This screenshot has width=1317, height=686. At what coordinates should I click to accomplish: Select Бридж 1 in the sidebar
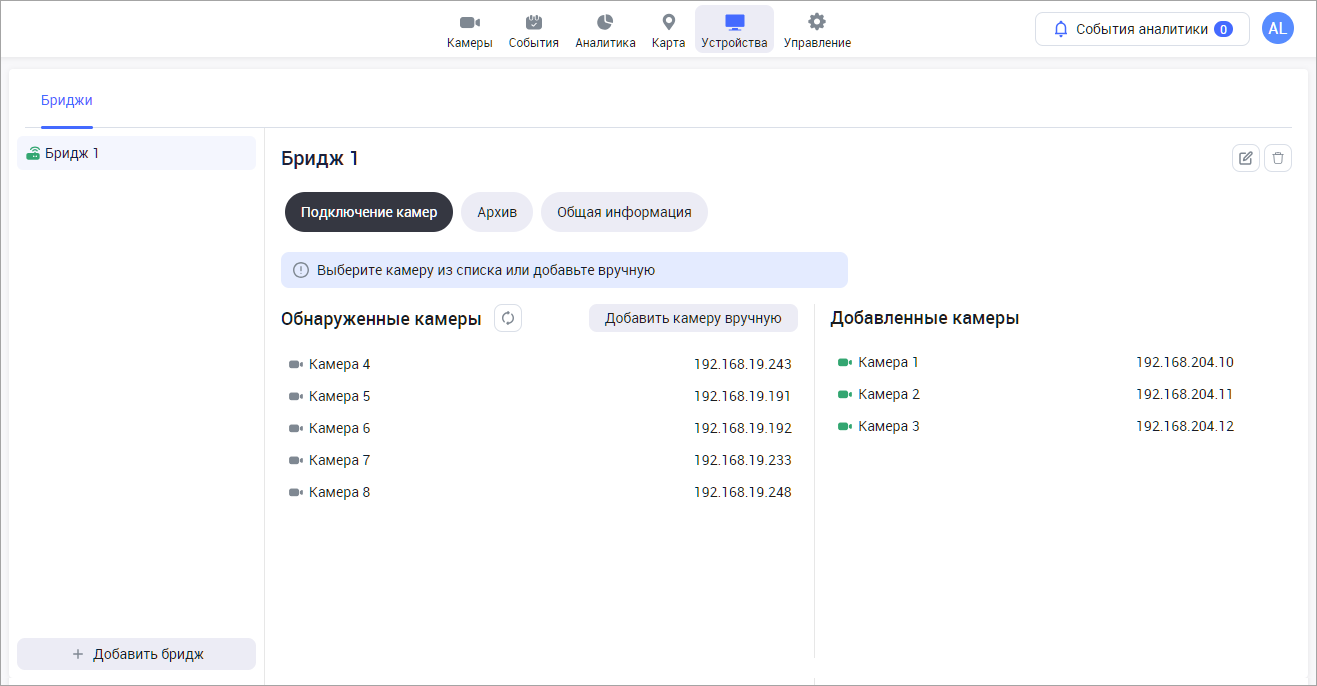(136, 153)
